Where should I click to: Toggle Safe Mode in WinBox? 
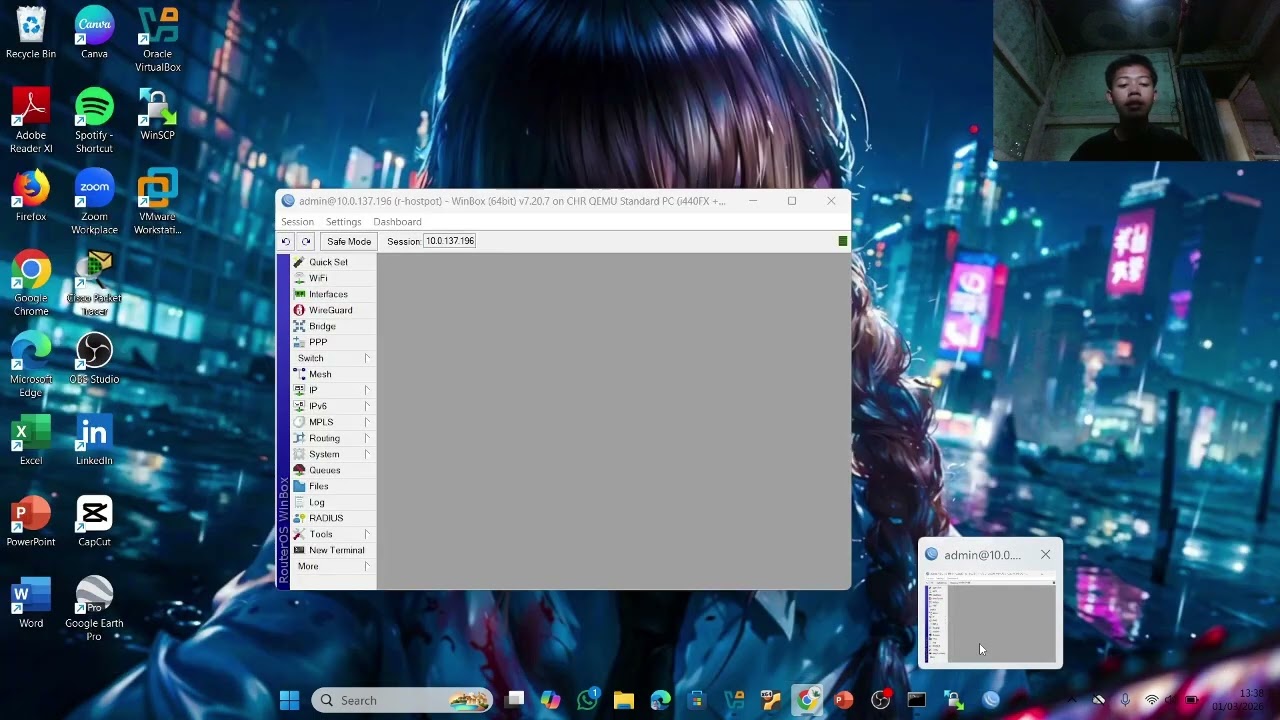(x=349, y=241)
